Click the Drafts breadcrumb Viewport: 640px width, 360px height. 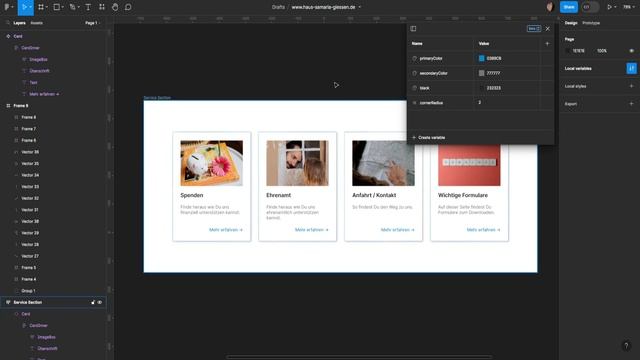click(x=278, y=7)
